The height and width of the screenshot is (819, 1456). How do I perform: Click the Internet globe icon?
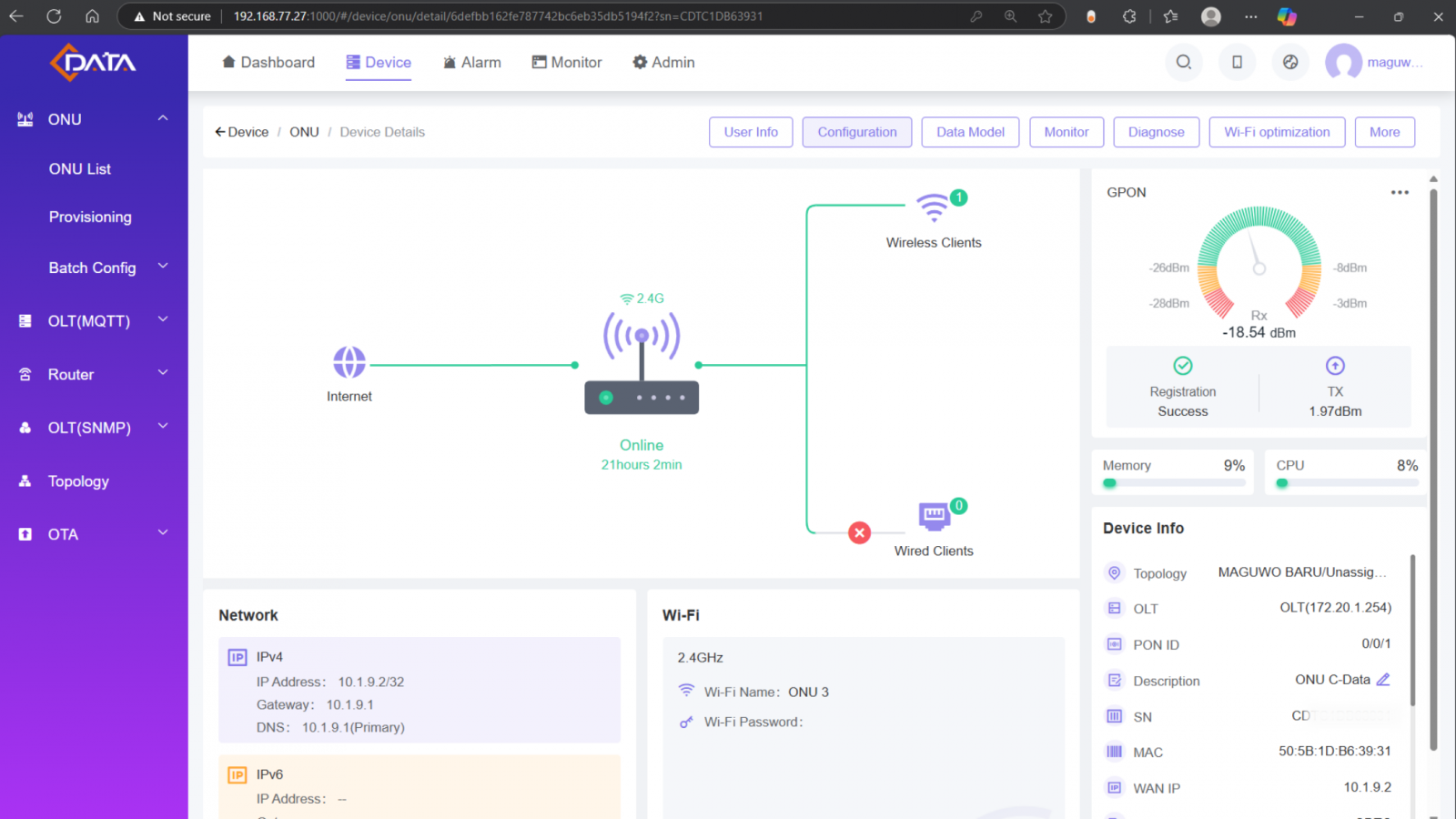349,362
